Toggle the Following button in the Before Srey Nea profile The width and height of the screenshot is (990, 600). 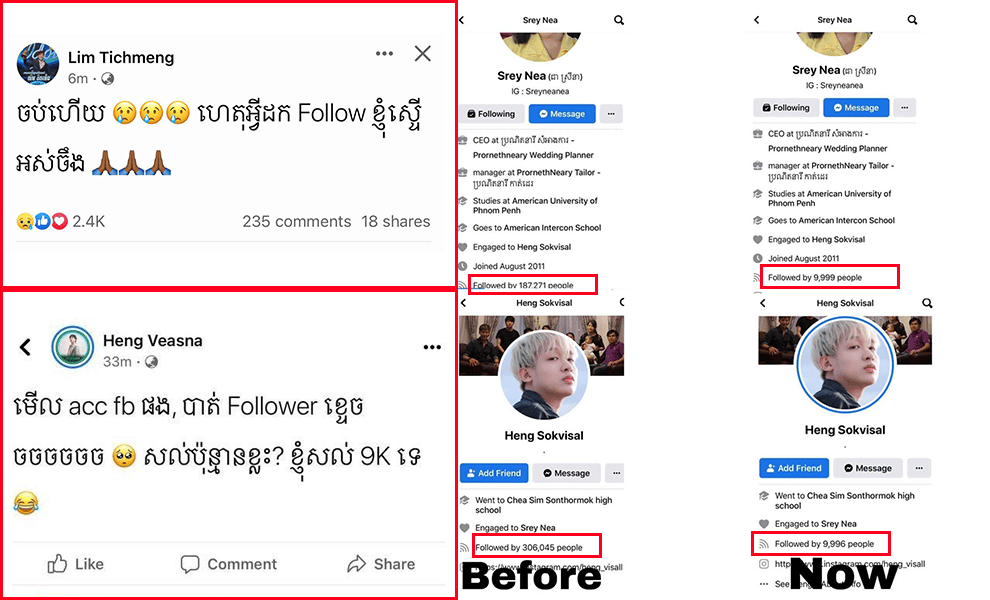491,114
